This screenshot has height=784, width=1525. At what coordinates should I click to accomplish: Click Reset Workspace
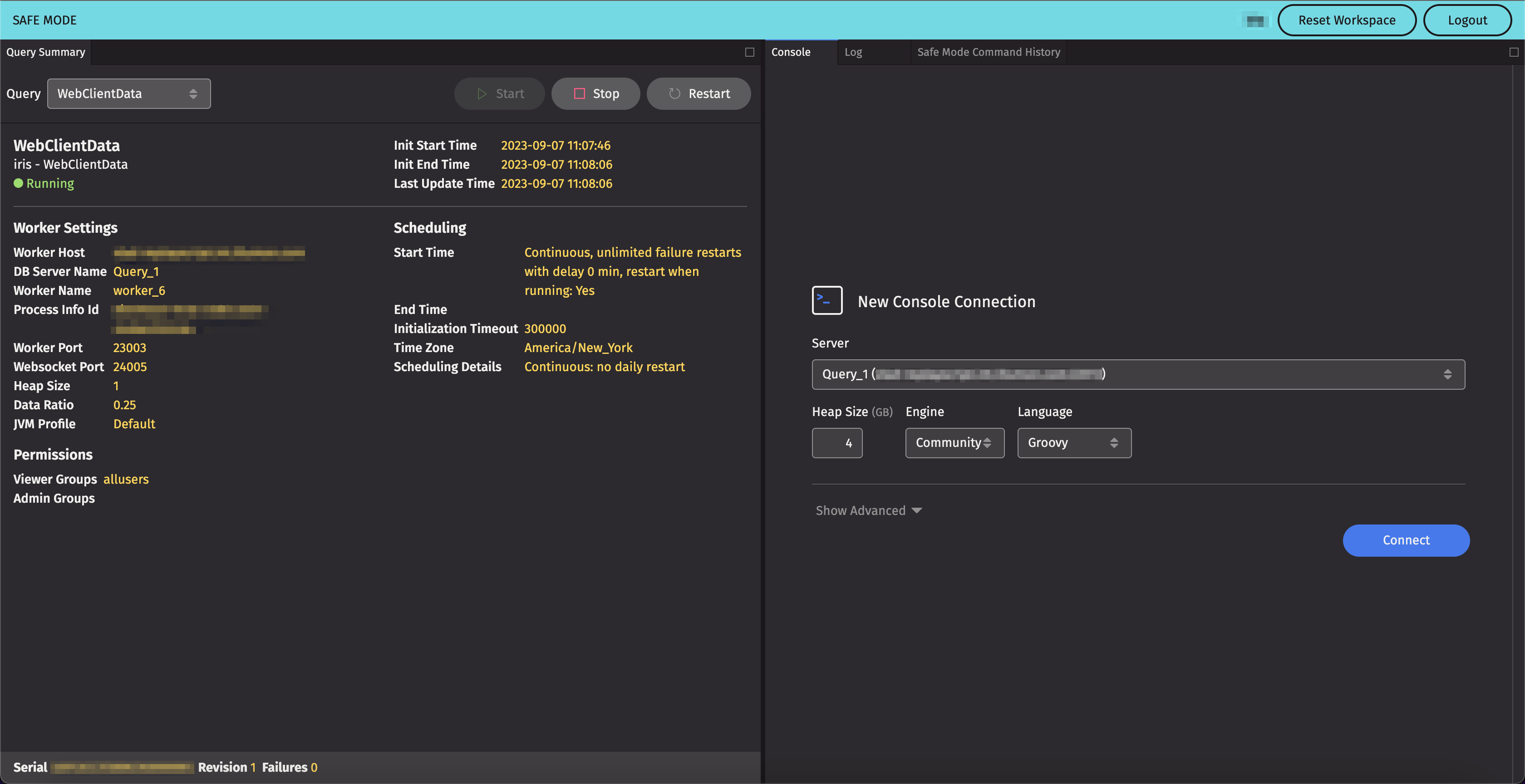pyautogui.click(x=1347, y=20)
